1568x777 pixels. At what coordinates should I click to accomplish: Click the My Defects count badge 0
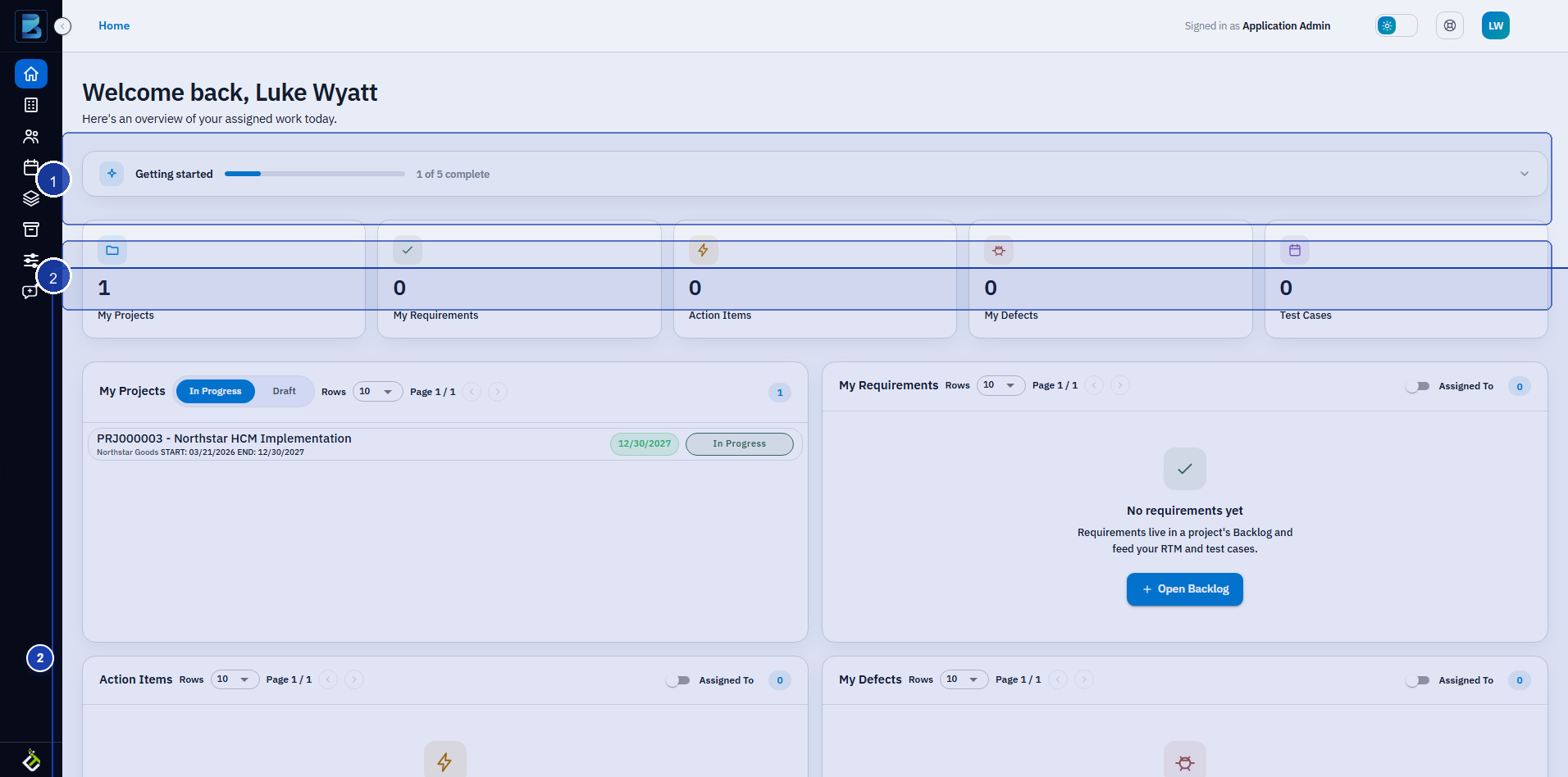click(1520, 680)
